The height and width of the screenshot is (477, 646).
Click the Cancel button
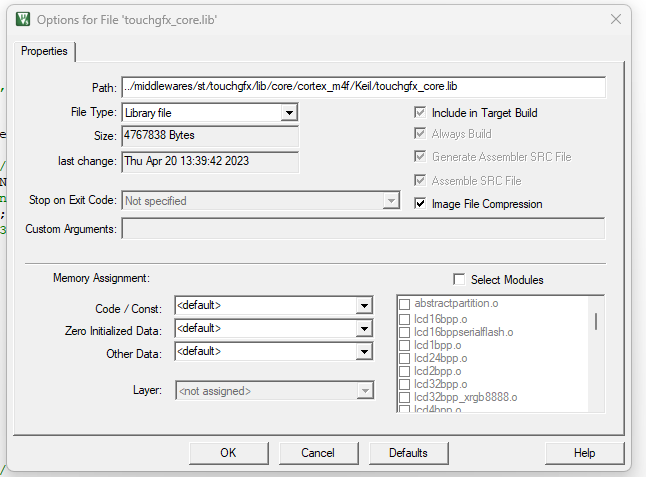tap(318, 453)
